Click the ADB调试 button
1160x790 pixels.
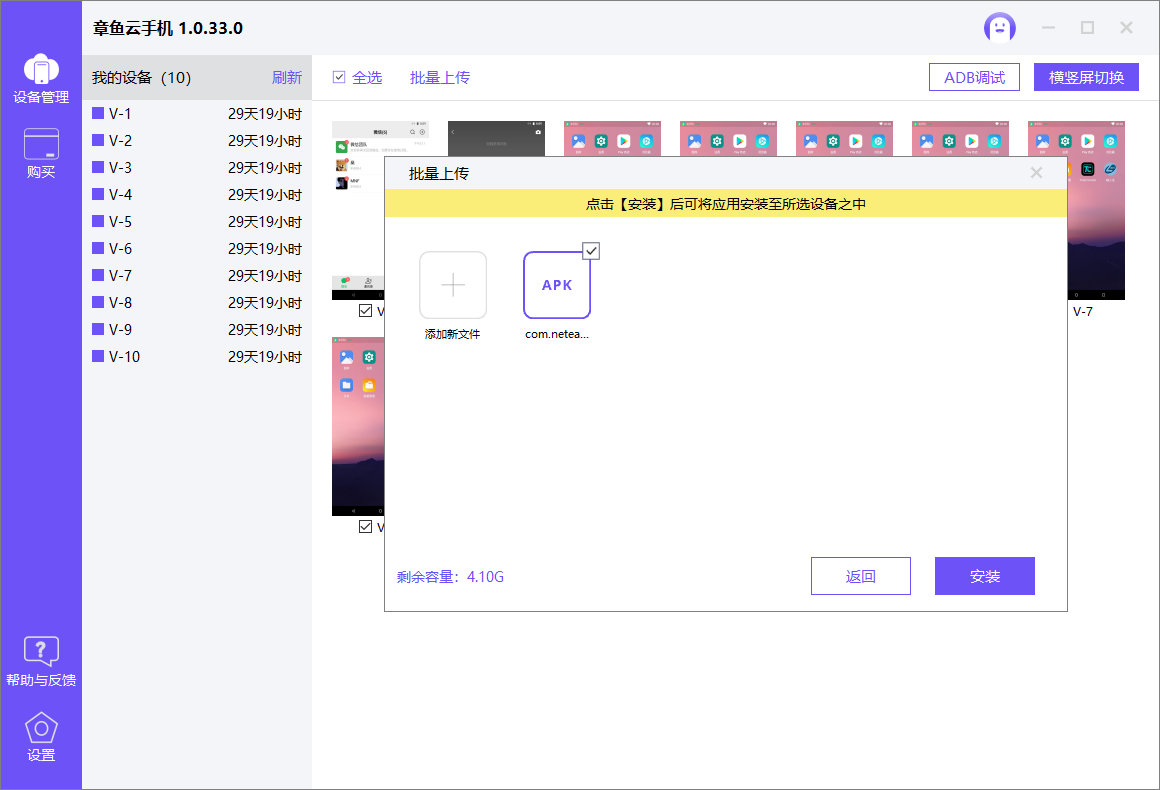pos(974,76)
